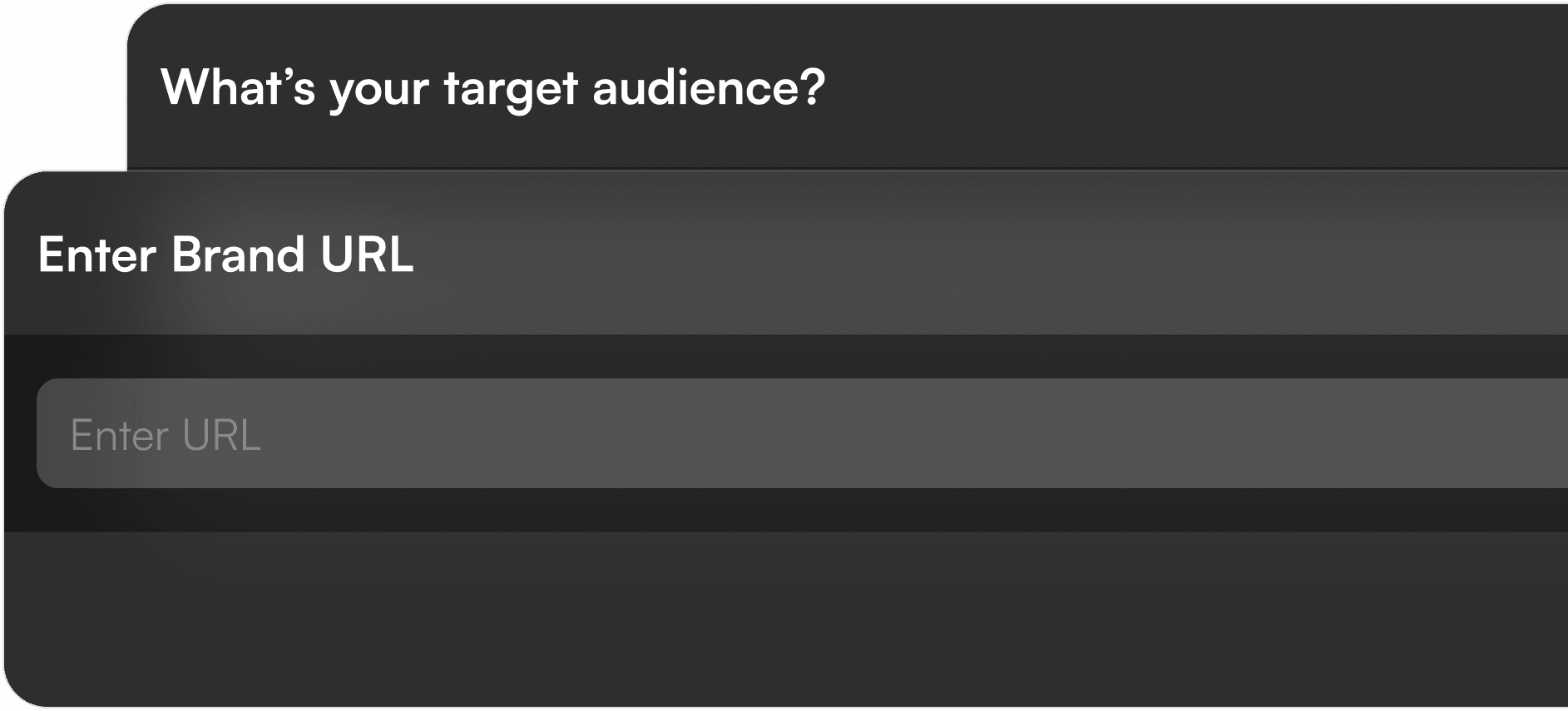Viewport: 1568px width, 711px height.
Task: Bring the target audience panel forward
Action: [847, 86]
